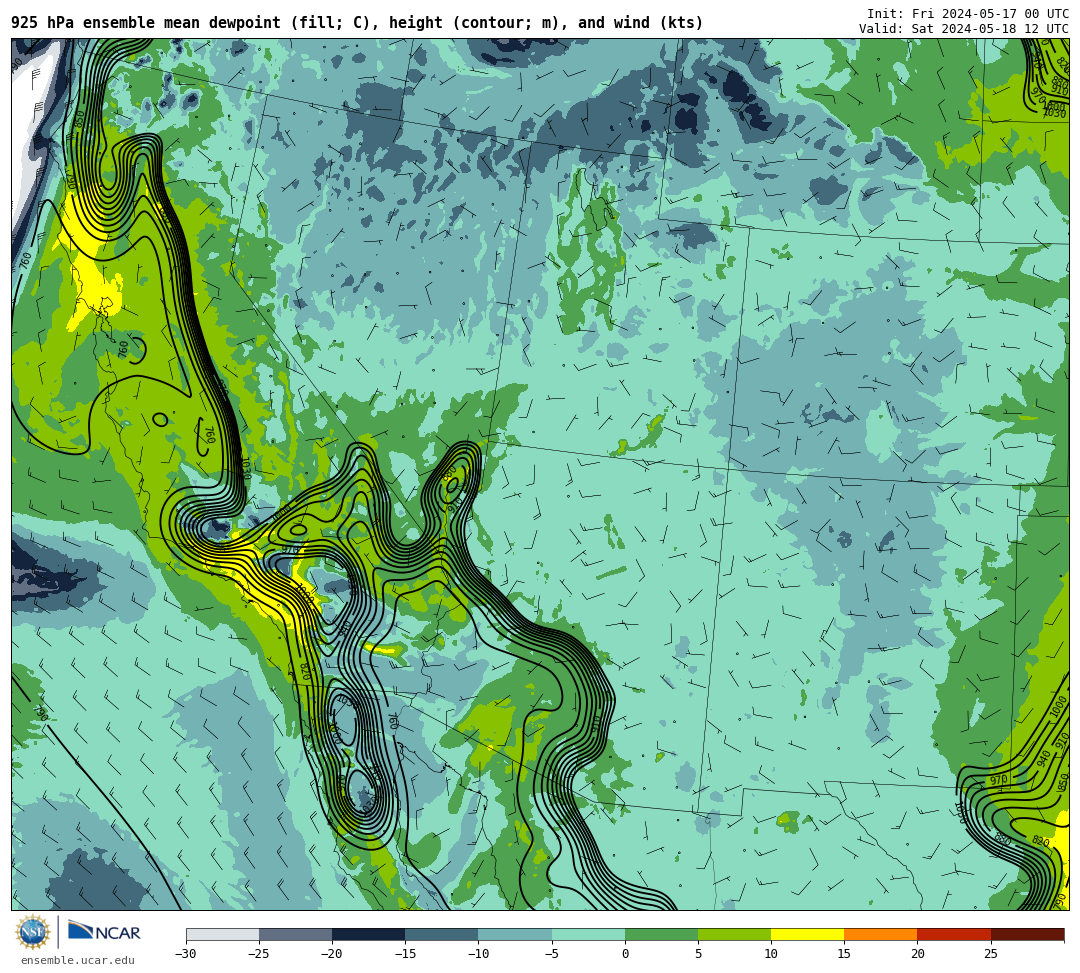Screen dimensions: 1080x973
Task: Click the colorbar tick label 10
Action: click(x=771, y=954)
